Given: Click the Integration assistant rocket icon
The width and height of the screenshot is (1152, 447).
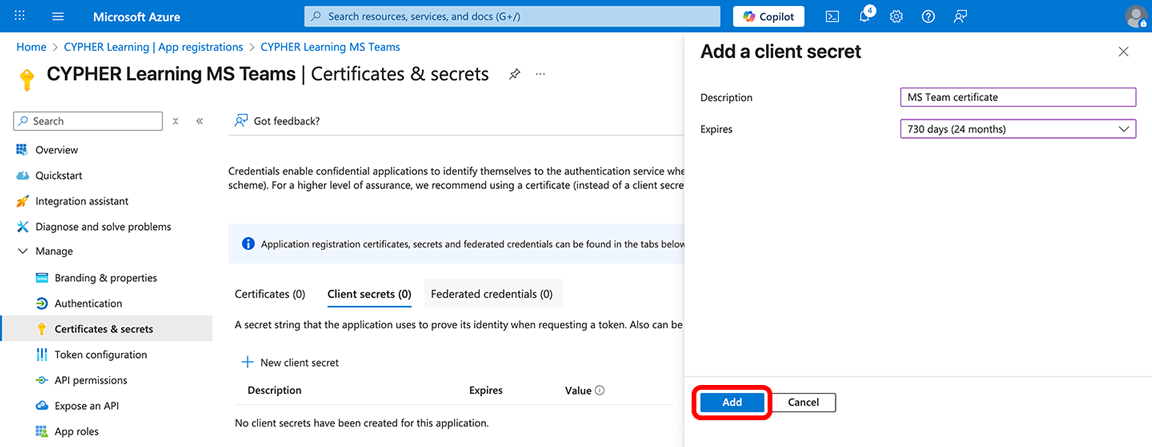Looking at the screenshot, I should pos(21,201).
